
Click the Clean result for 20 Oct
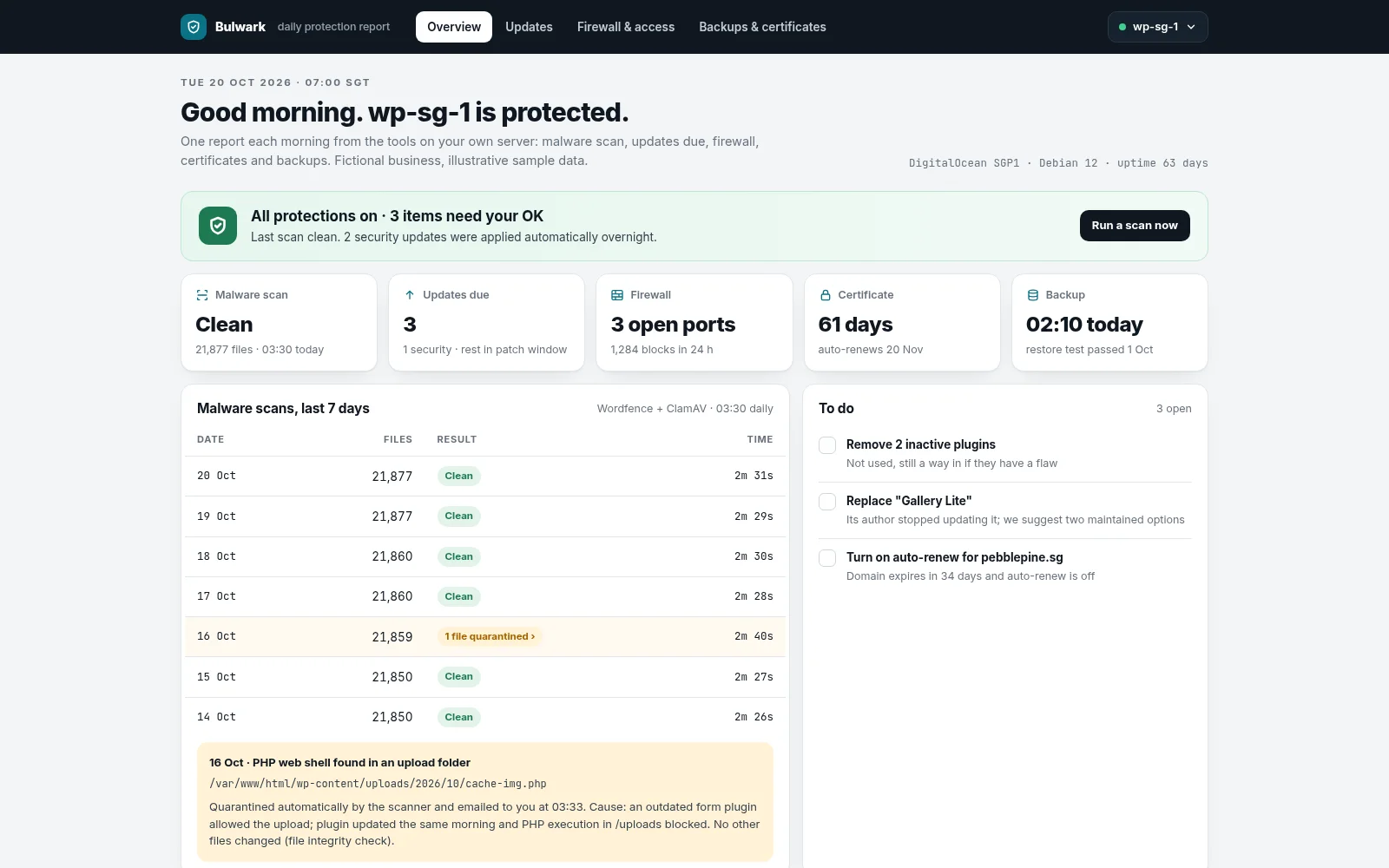459,476
